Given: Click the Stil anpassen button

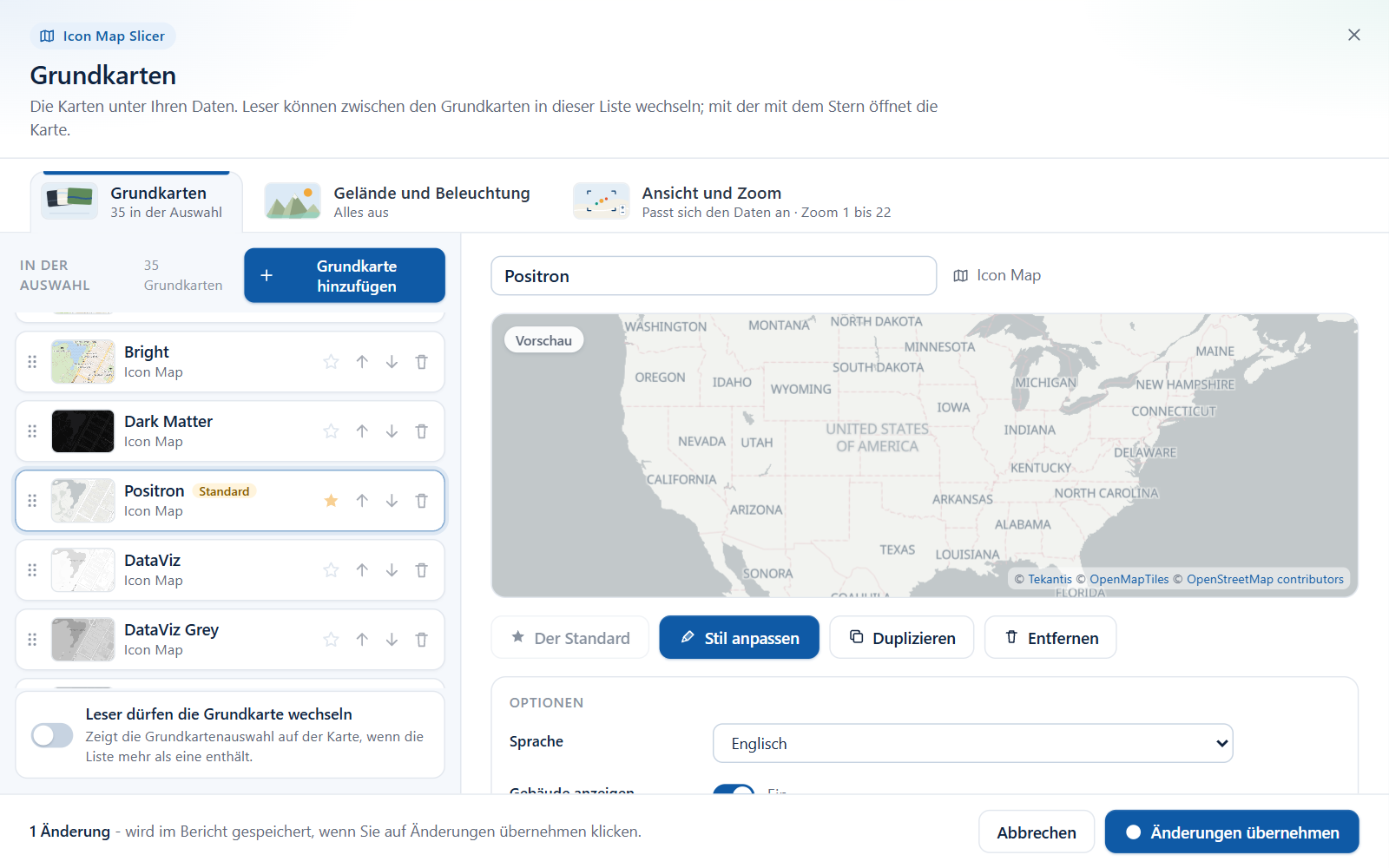Looking at the screenshot, I should coord(739,637).
